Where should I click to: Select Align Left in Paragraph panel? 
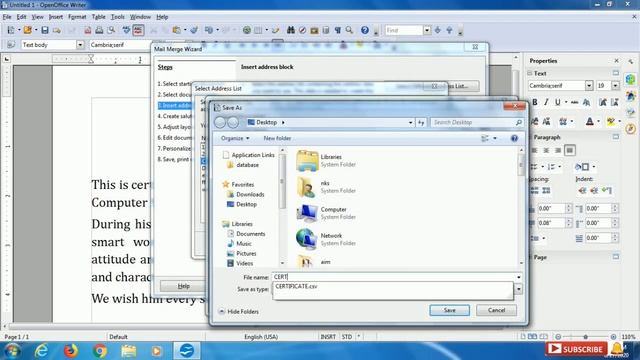(534, 150)
